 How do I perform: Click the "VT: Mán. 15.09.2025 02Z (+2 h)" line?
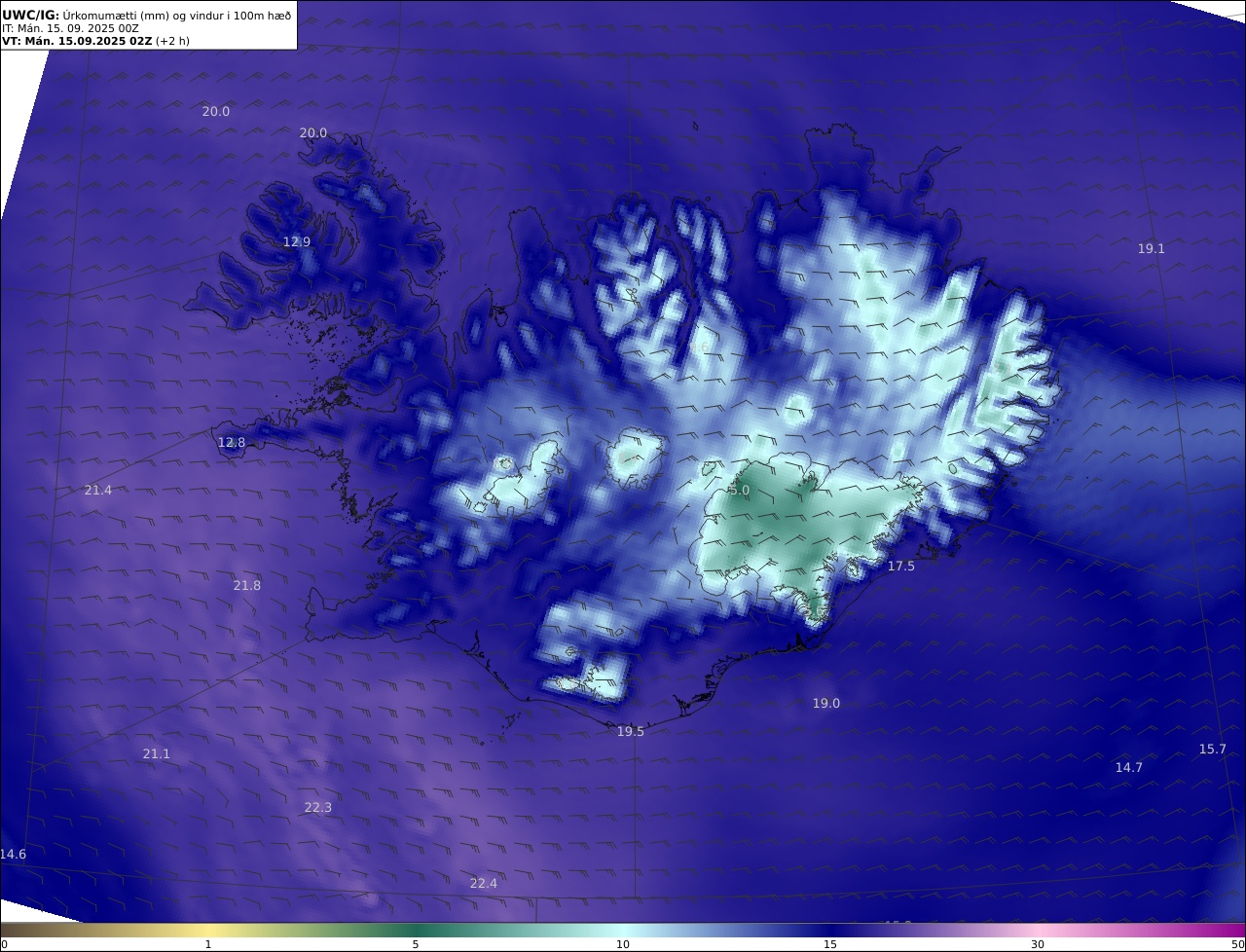tap(97, 41)
